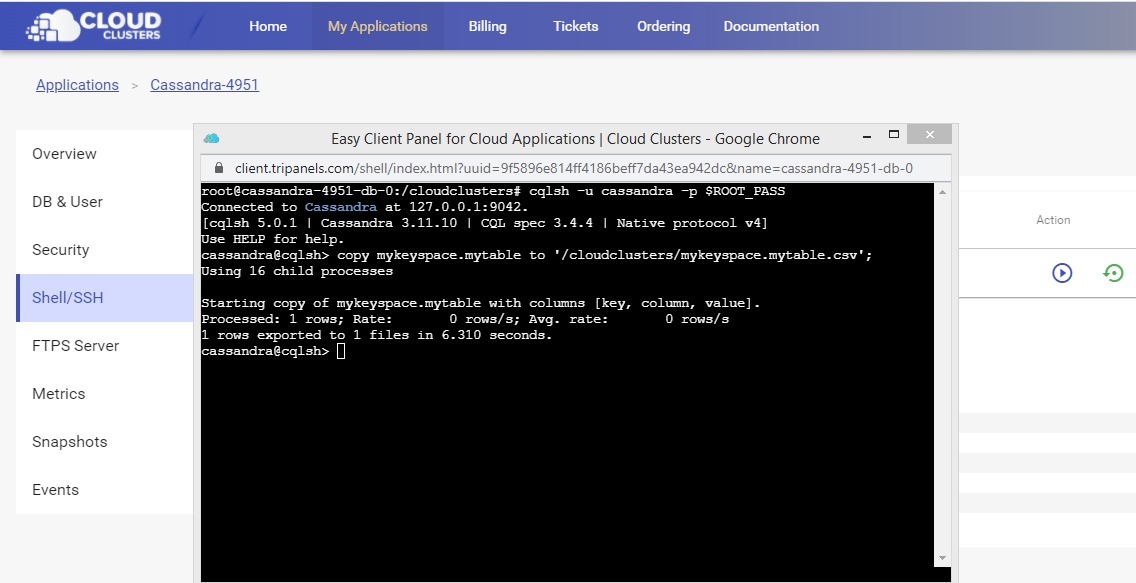This screenshot has width=1136, height=583.
Task: Click the terminal scrollbar down arrow
Action: coord(942,558)
